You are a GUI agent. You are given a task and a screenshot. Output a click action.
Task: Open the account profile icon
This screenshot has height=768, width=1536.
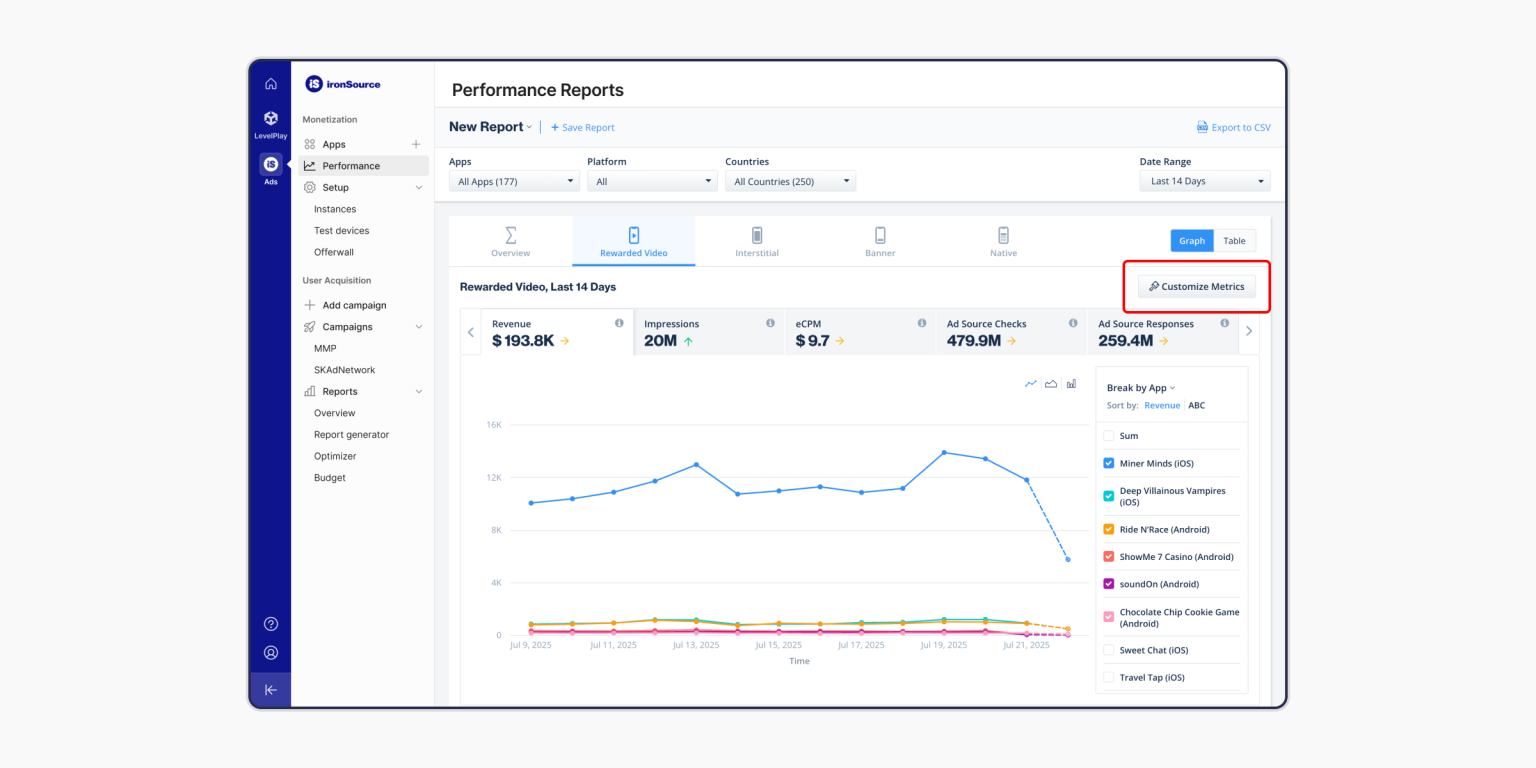270,652
